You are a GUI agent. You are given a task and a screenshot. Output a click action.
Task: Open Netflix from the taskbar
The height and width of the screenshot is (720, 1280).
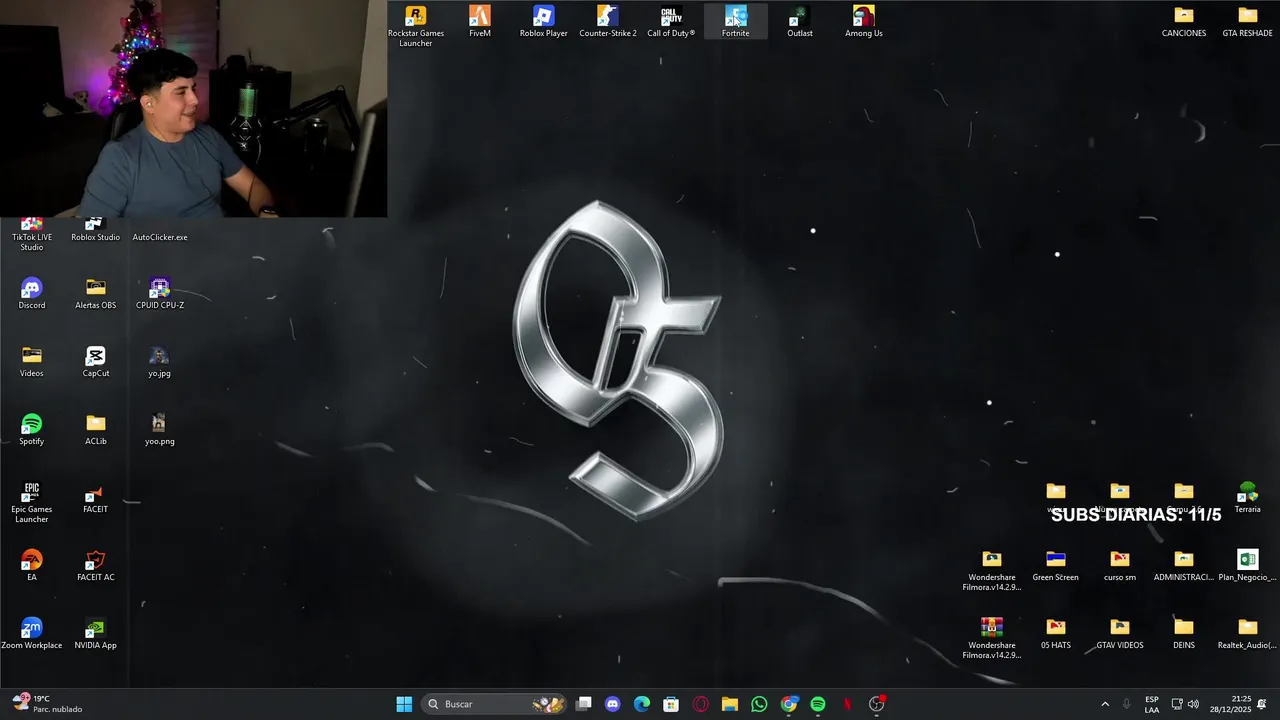coord(847,704)
